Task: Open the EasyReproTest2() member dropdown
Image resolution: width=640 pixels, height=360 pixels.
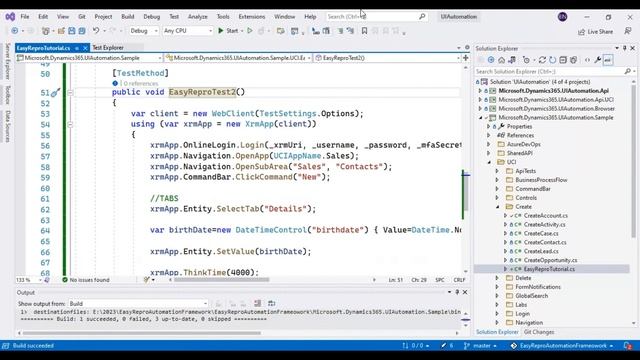Action: (387, 58)
